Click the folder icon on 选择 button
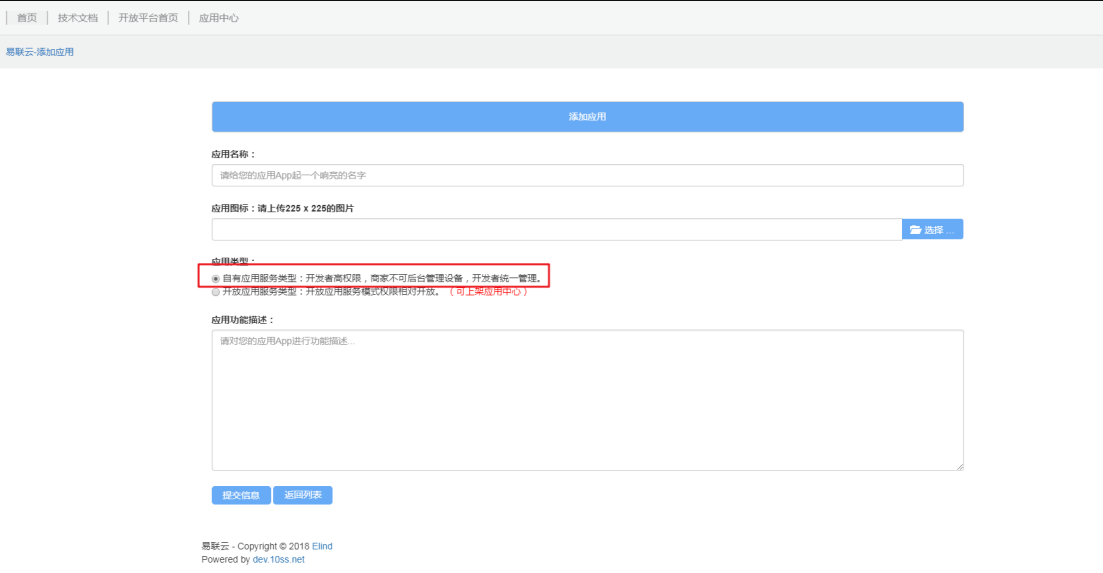1103x573 pixels. coord(915,230)
